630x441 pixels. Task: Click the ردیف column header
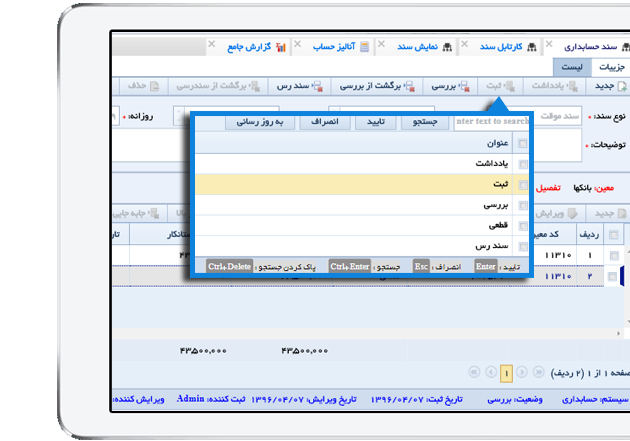pos(589,235)
